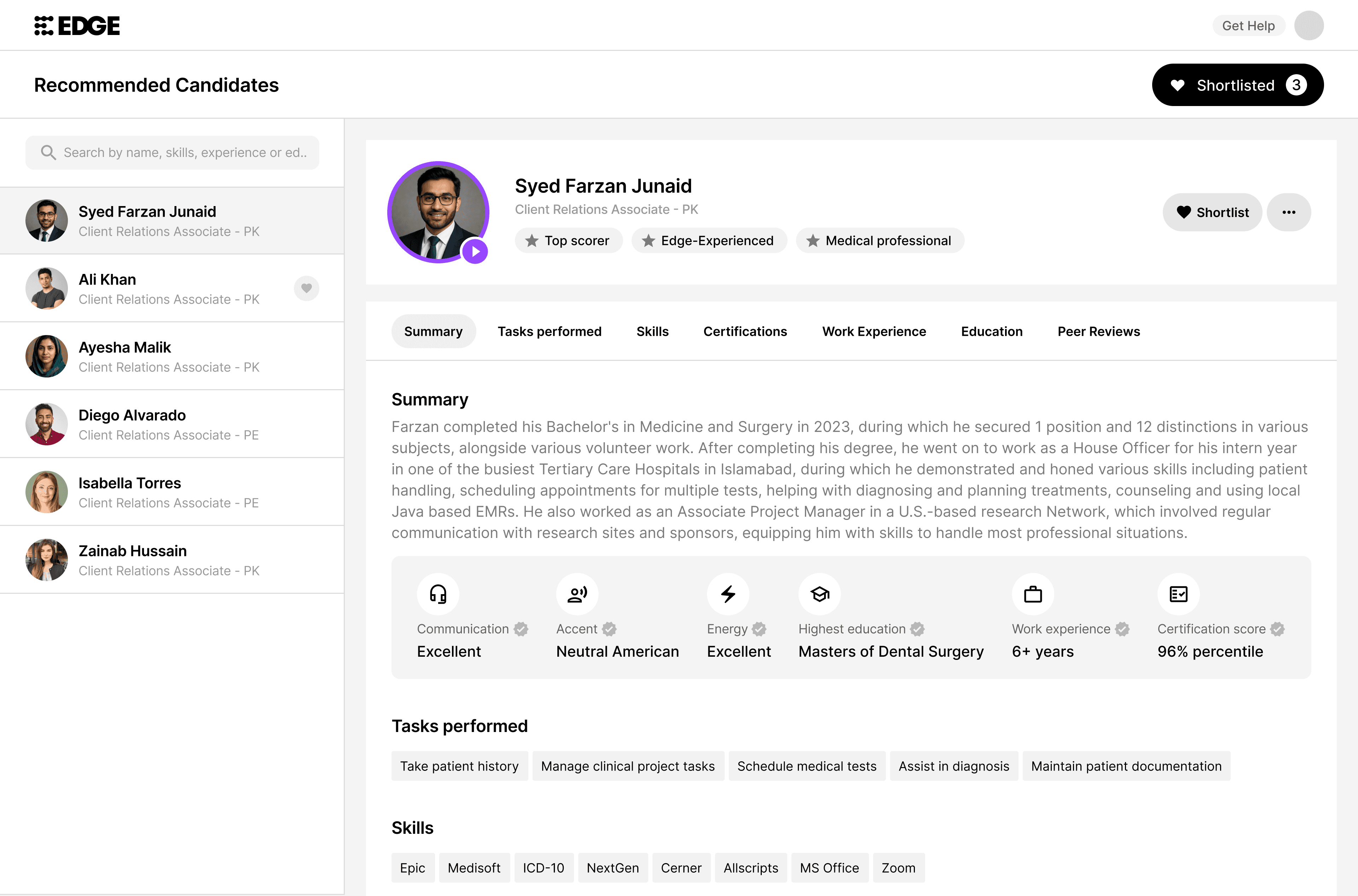Play the candidate's intro video

pos(475,251)
